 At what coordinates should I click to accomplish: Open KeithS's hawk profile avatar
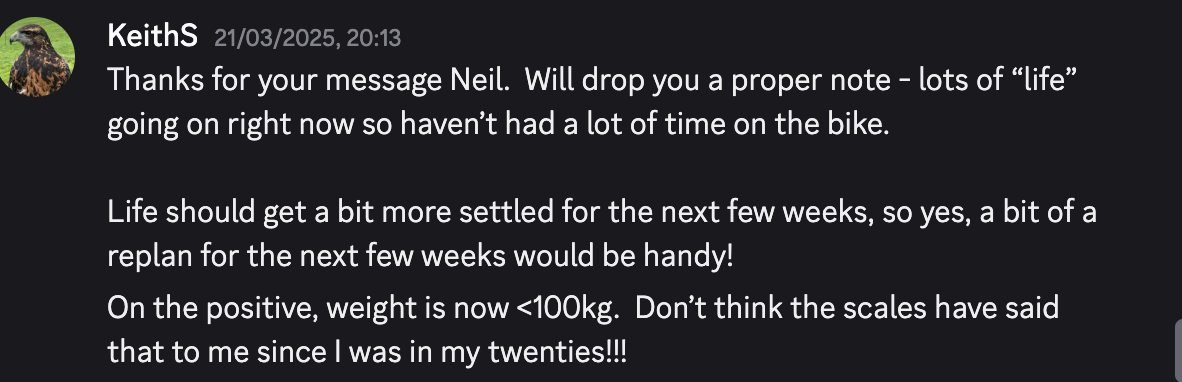pyautogui.click(x=36, y=57)
